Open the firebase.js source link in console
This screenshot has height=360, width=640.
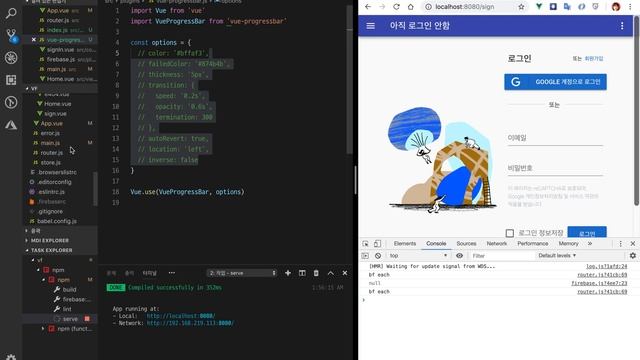(x=599, y=283)
